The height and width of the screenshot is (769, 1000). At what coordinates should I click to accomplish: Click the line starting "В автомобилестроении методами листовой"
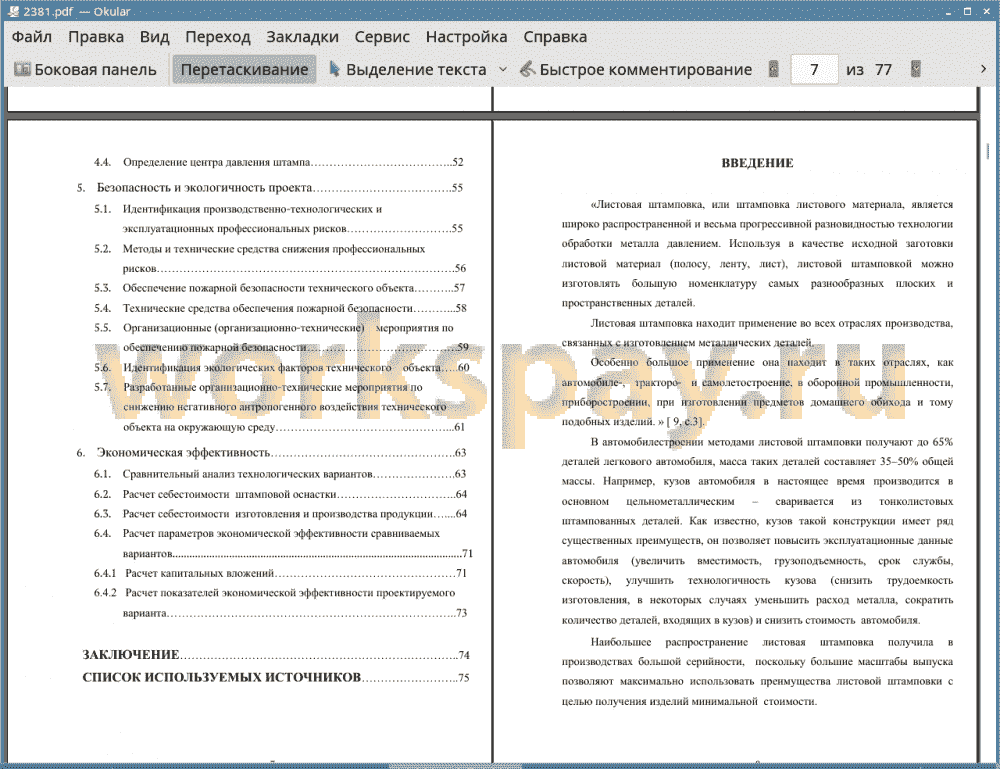[x=772, y=442]
